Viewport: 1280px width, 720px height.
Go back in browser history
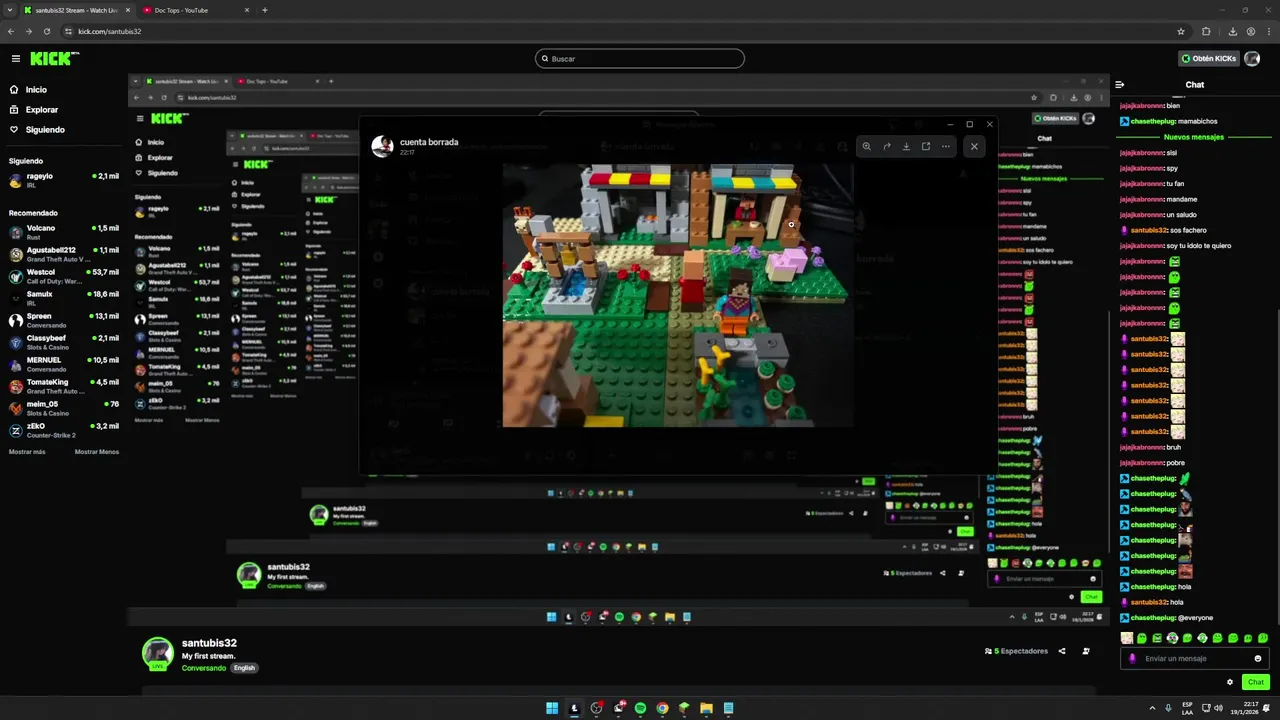tap(11, 31)
